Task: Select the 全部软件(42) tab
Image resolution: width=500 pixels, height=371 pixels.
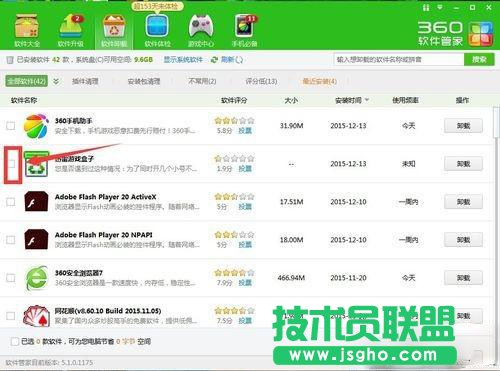Action: [x=26, y=81]
